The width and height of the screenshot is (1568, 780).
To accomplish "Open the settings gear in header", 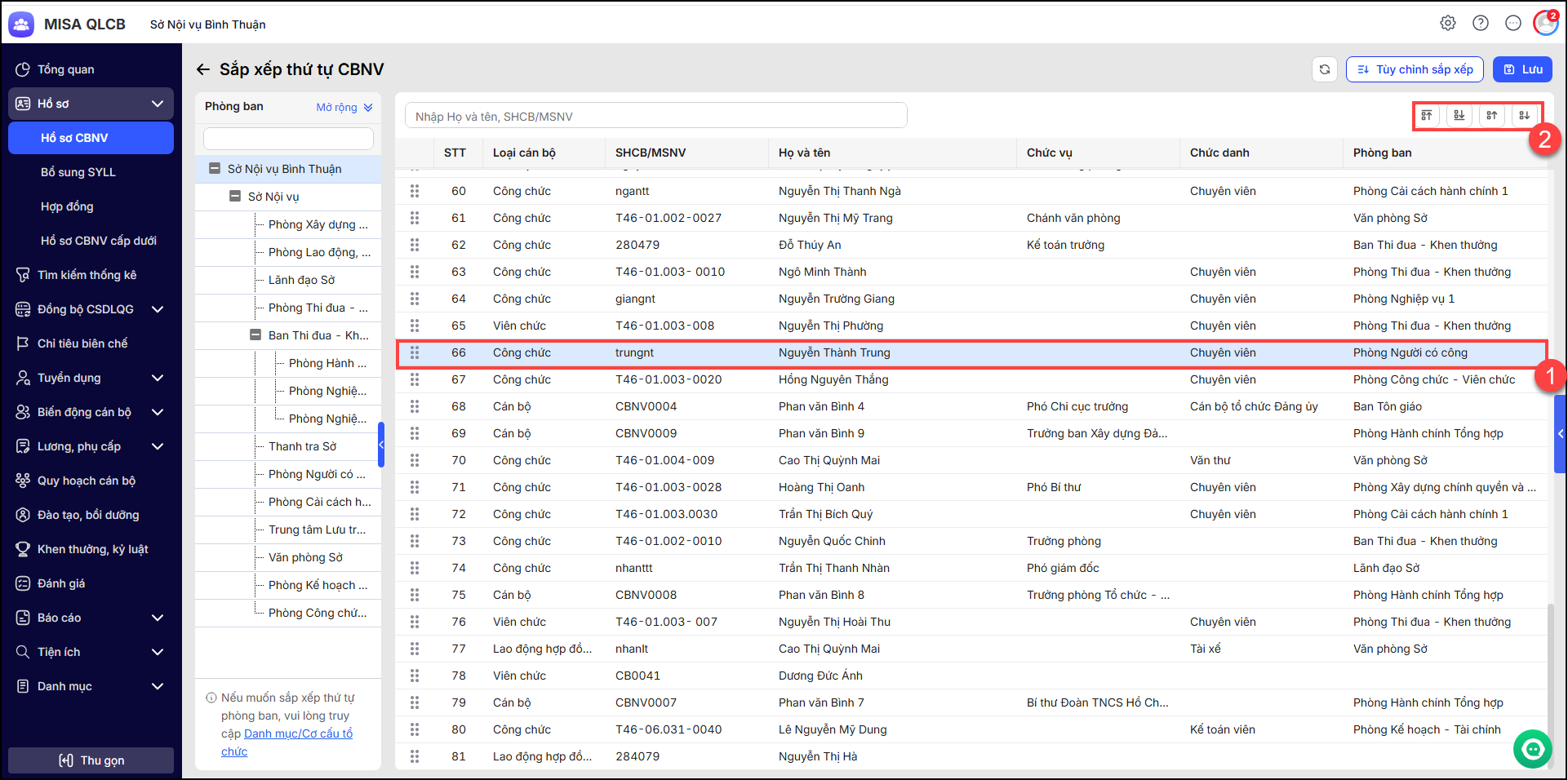I will point(1448,23).
